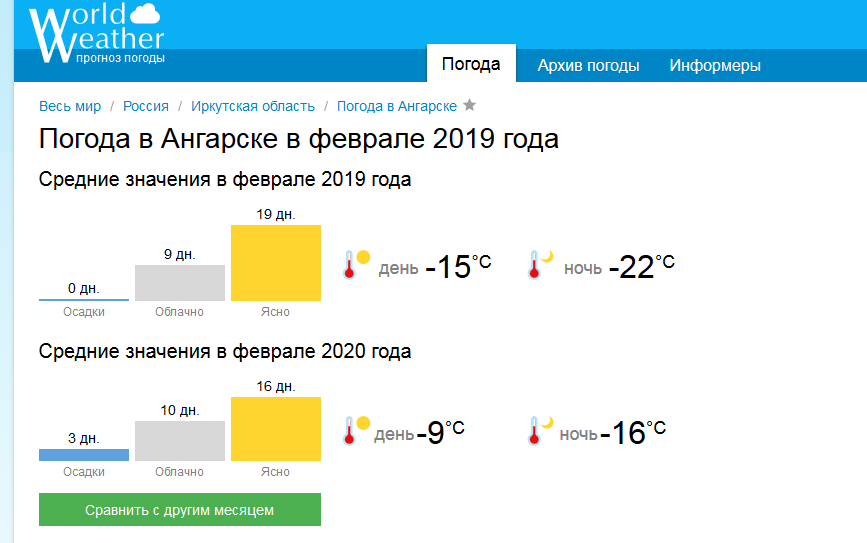The image size is (867, 543).
Task: Switch to the Архив погоды tab
Action: pos(588,66)
